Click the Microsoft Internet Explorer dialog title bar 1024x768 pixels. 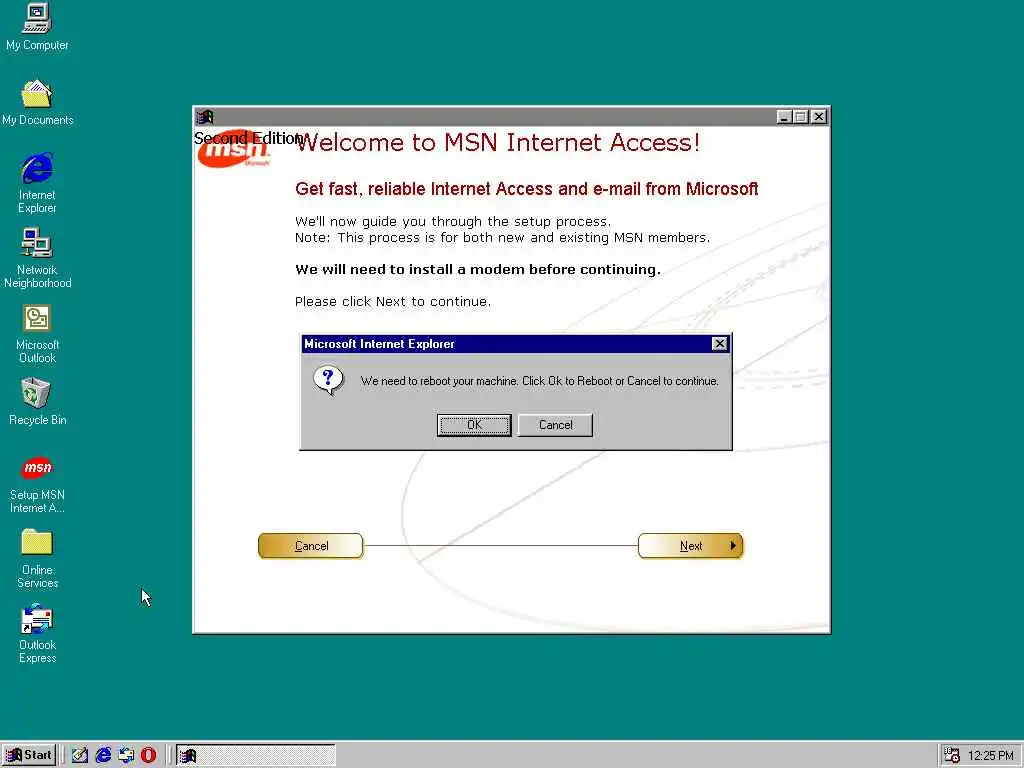point(515,344)
